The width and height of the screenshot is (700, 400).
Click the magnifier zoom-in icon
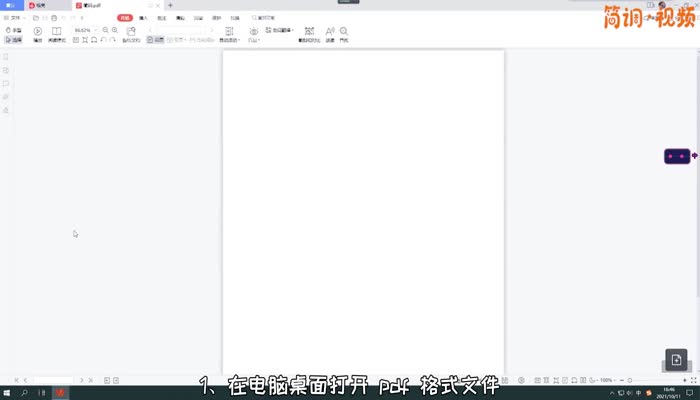[x=115, y=31]
